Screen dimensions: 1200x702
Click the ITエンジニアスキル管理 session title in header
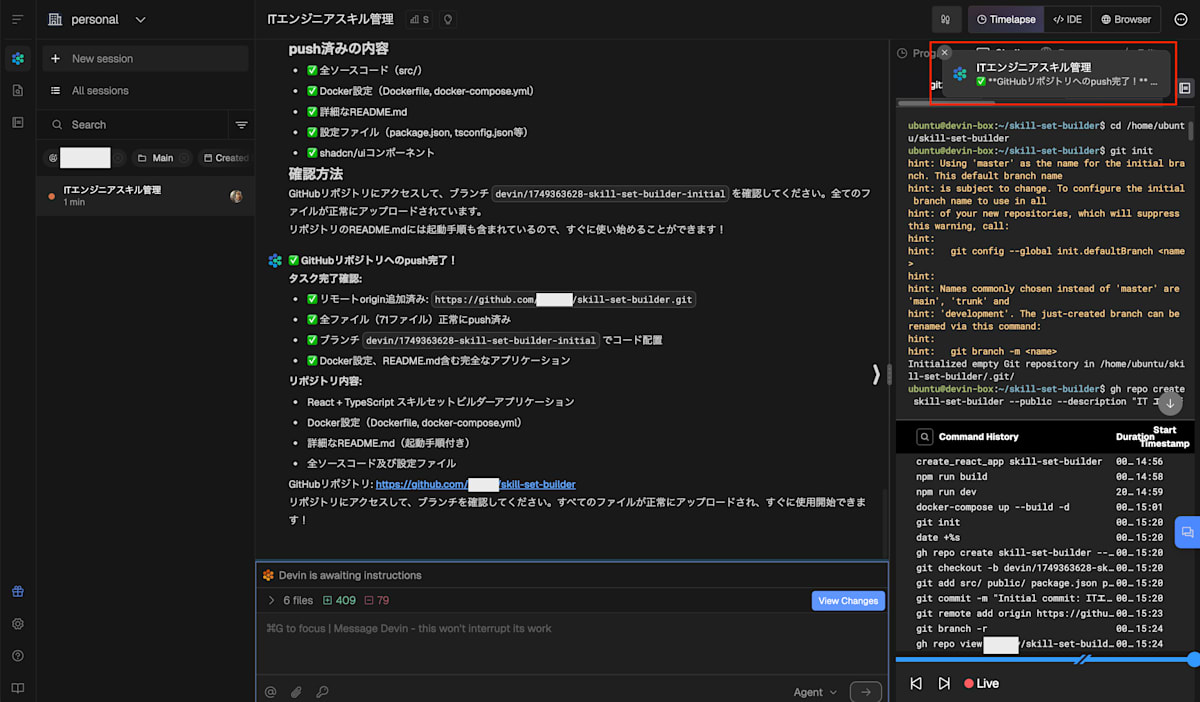pos(329,19)
